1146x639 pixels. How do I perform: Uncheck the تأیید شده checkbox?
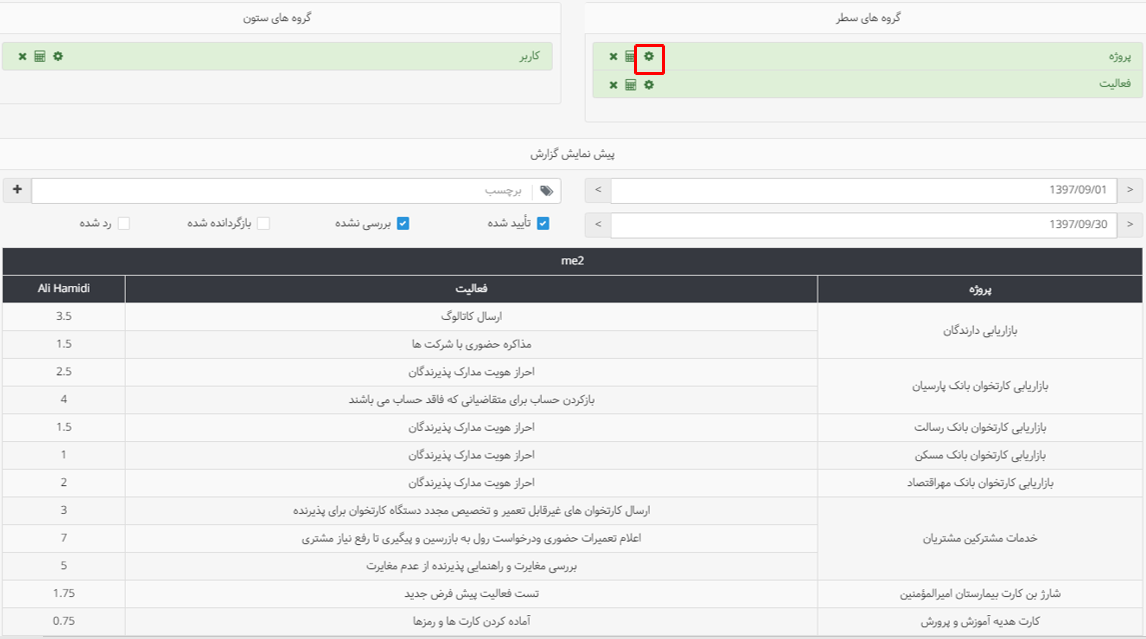(541, 224)
